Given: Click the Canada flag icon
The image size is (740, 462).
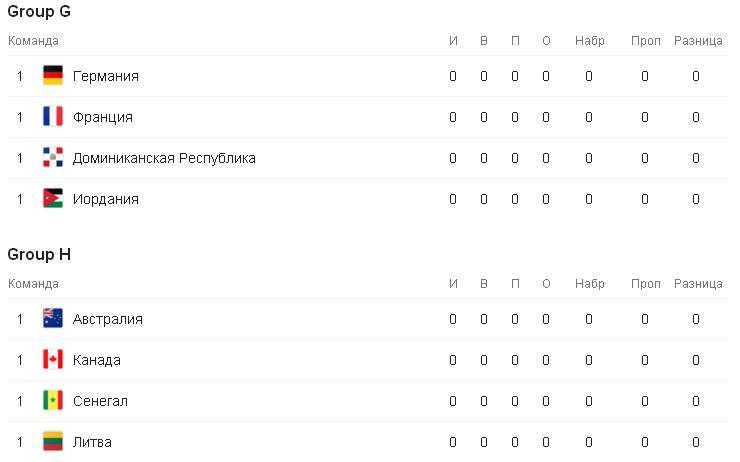Looking at the screenshot, I should point(53,360).
